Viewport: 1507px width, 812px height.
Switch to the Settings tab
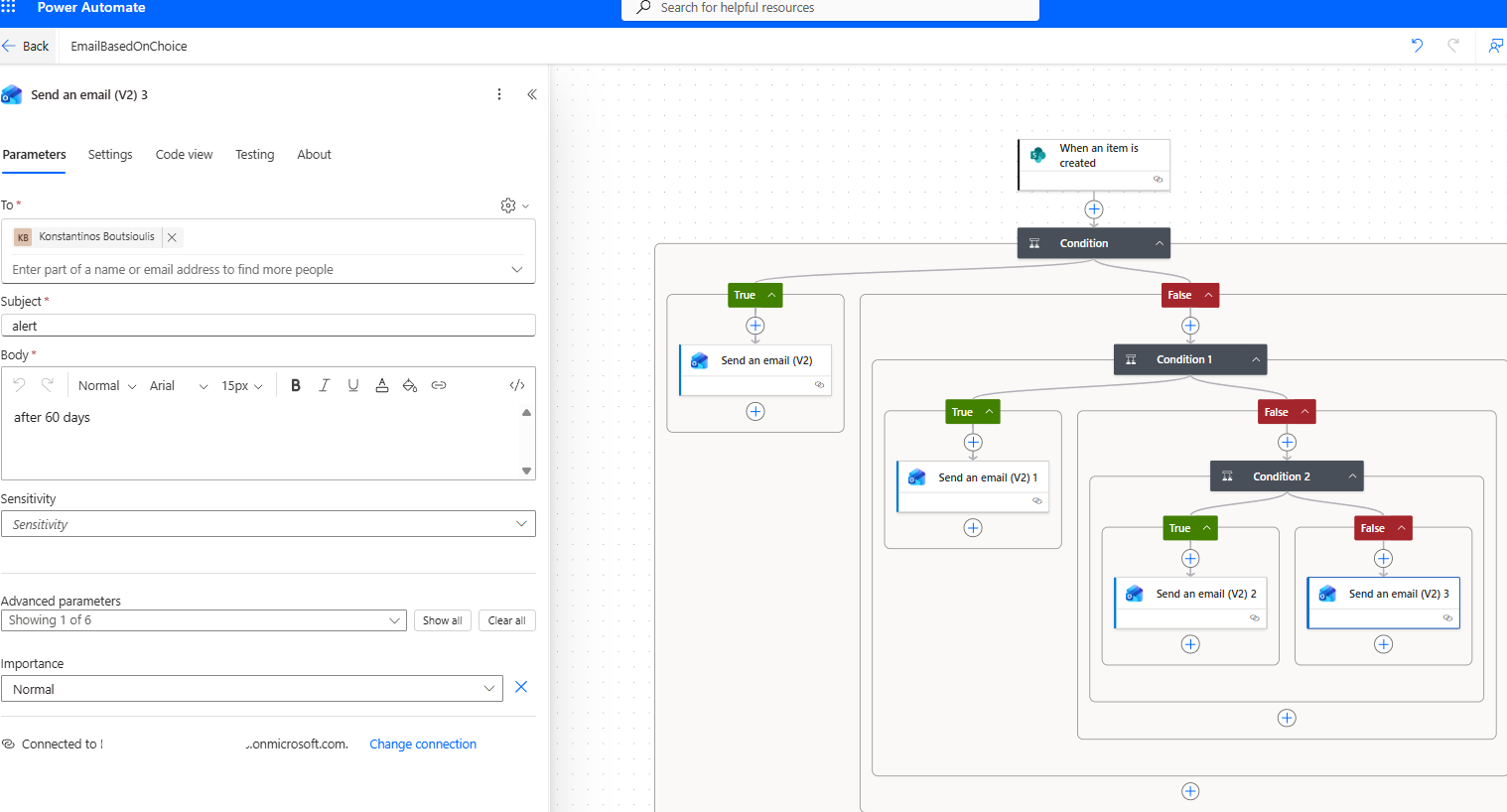click(110, 155)
